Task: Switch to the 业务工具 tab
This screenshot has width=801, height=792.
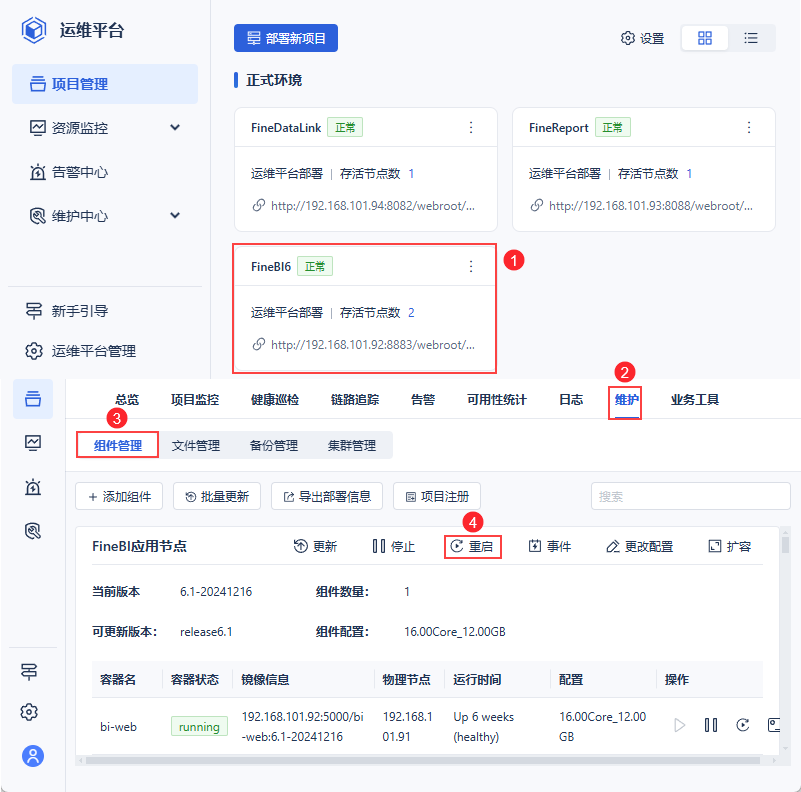Action: coord(695,400)
